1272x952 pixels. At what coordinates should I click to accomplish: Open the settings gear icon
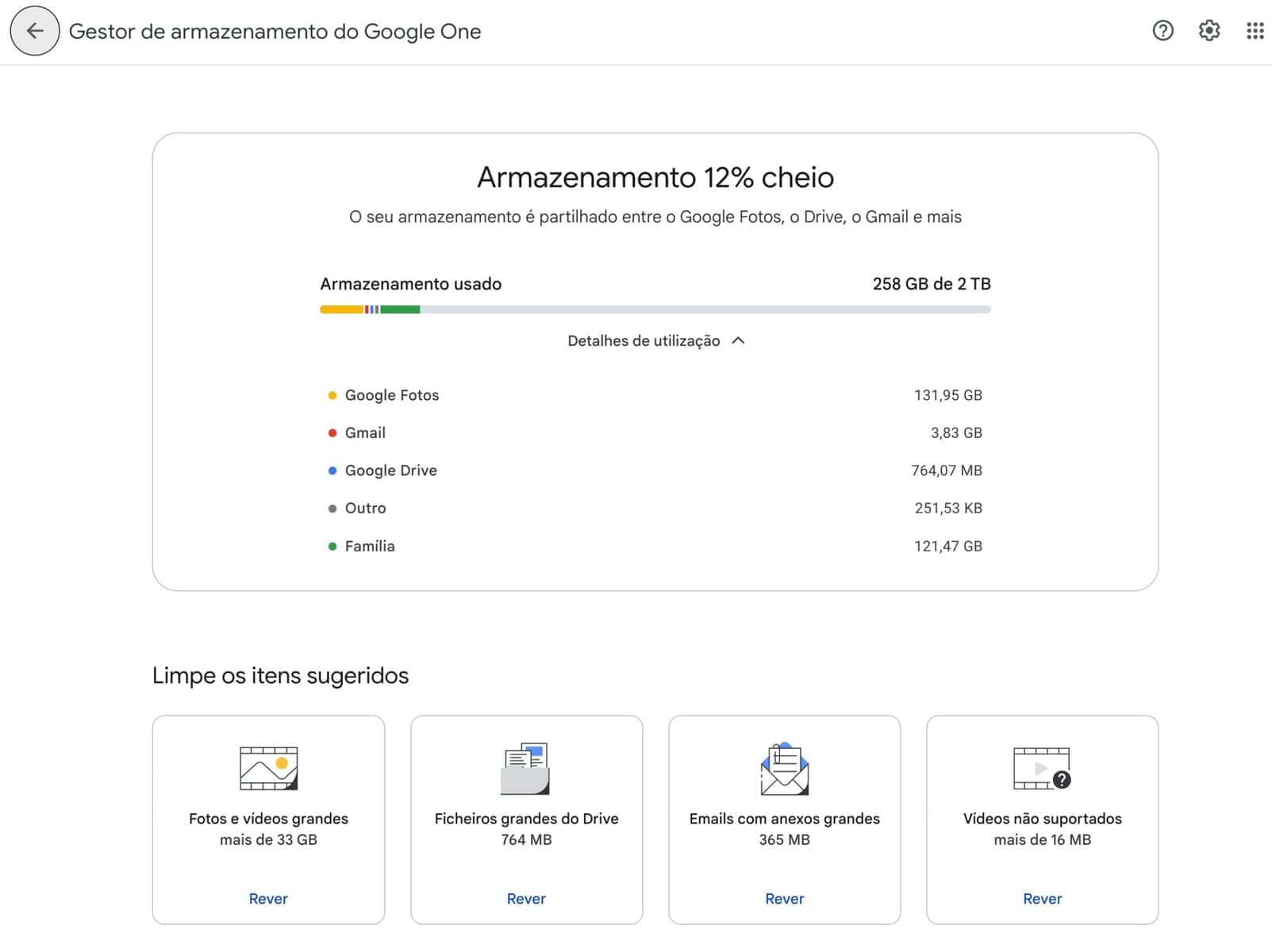[1209, 31]
